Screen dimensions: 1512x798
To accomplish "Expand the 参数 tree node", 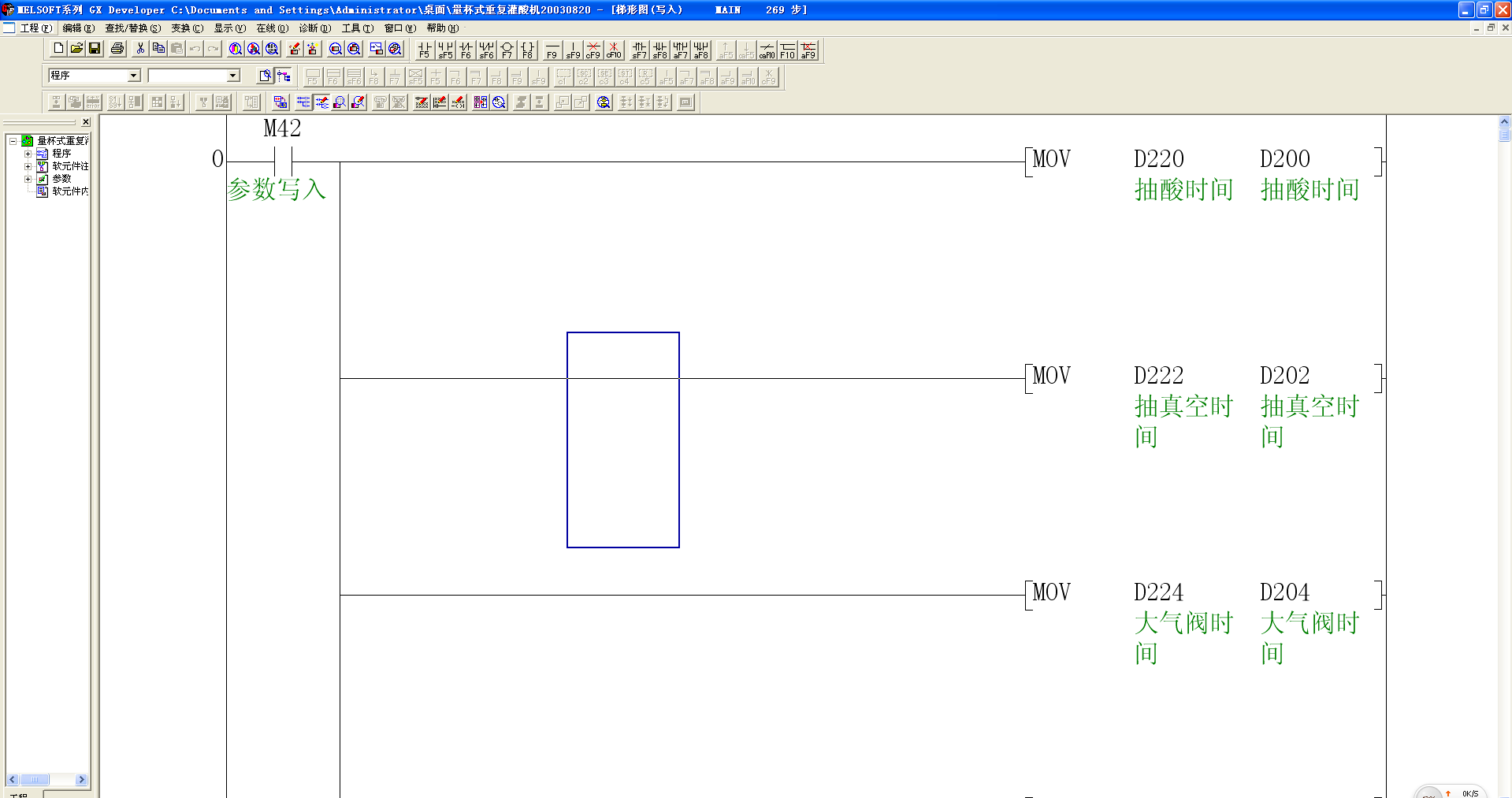I will click(28, 179).
